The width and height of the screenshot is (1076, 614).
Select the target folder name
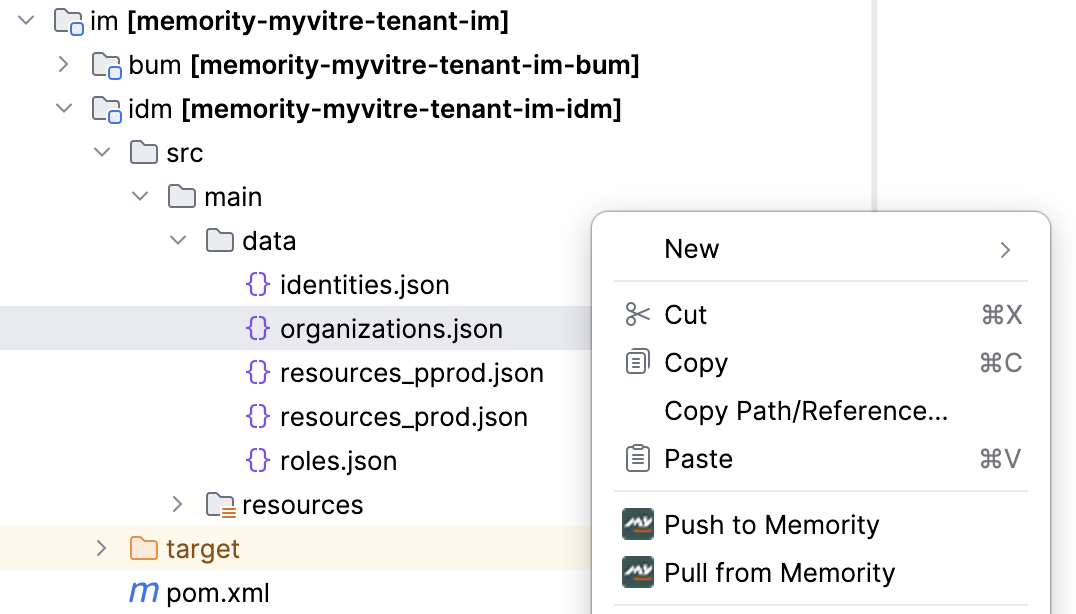[202, 549]
